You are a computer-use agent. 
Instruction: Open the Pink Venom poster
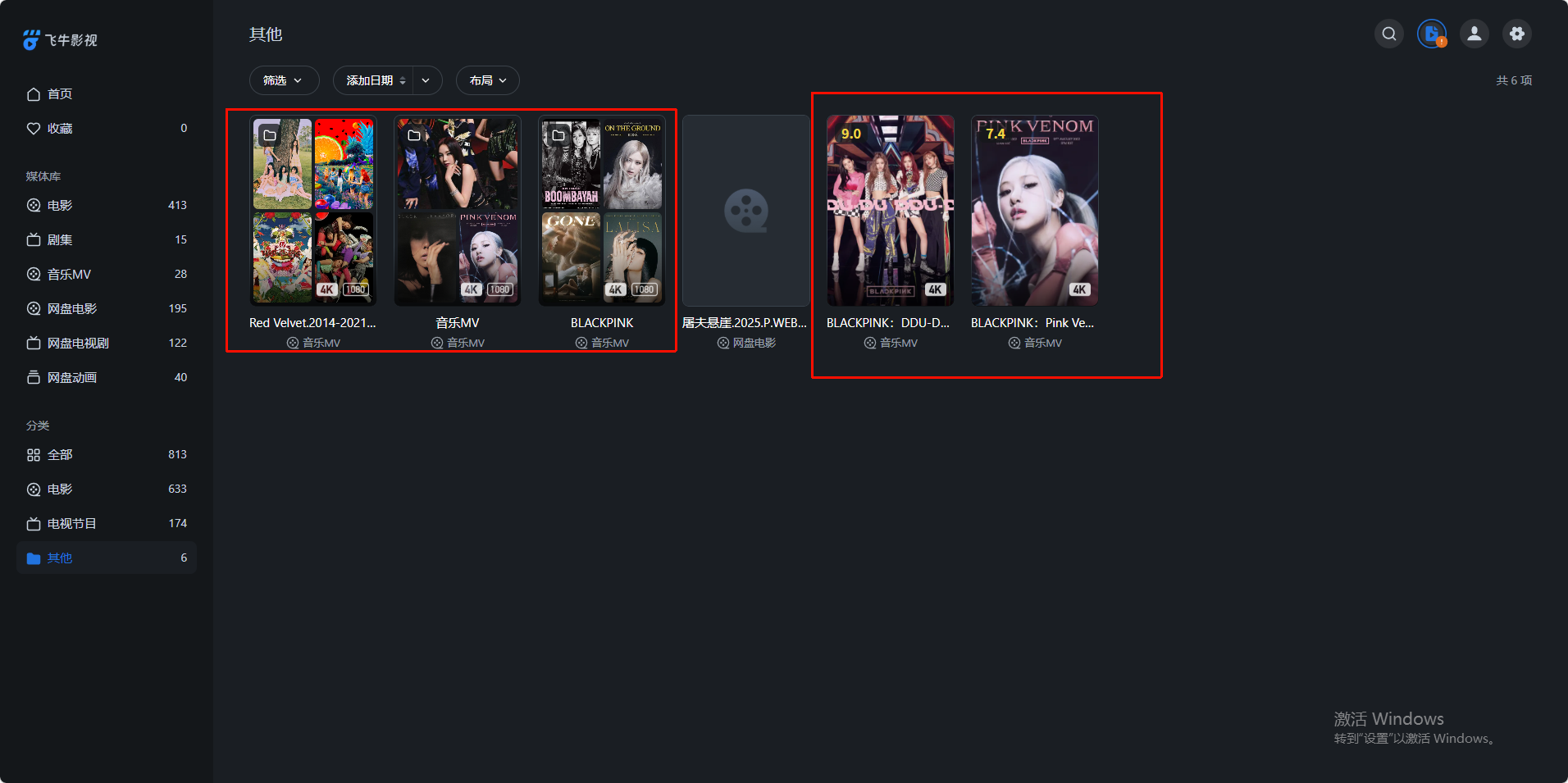[x=1035, y=211]
